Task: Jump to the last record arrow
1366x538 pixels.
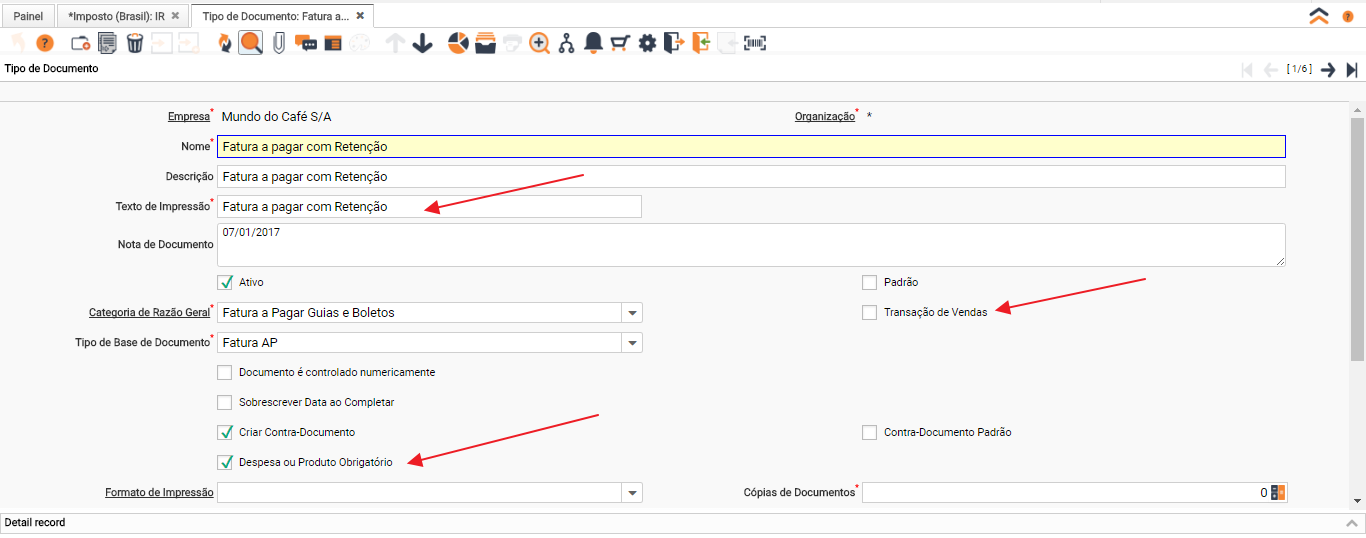Action: [1352, 69]
